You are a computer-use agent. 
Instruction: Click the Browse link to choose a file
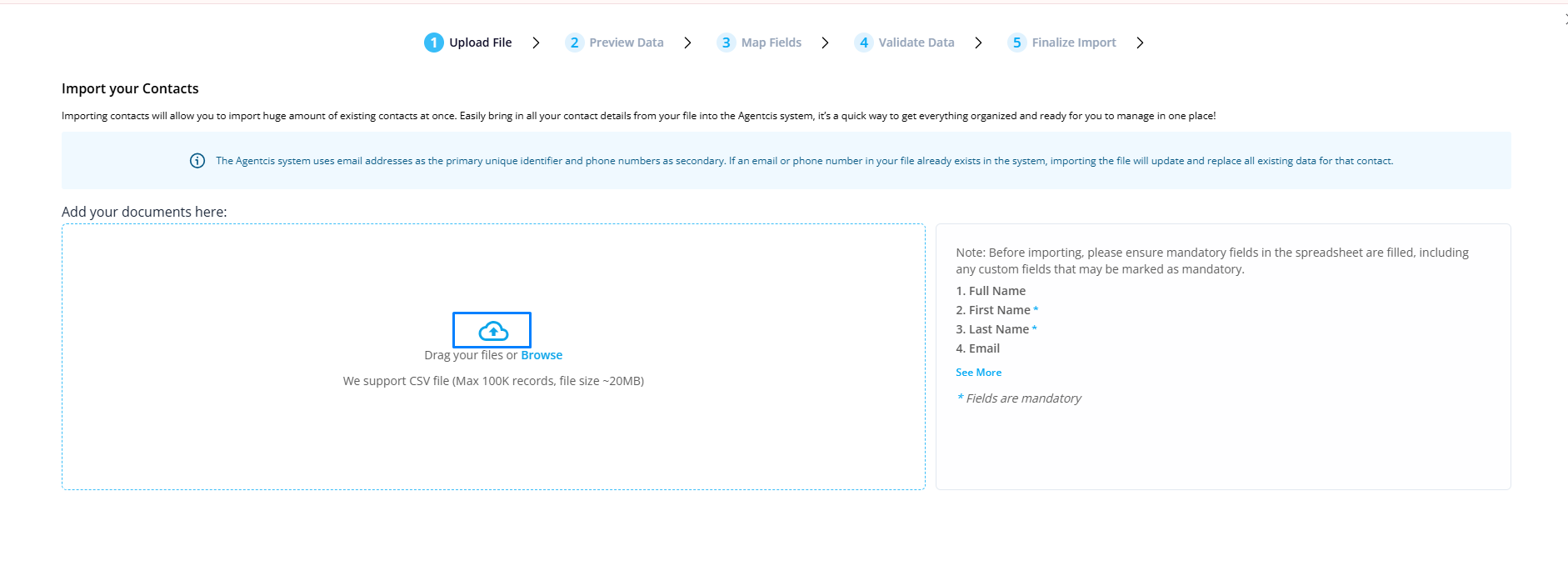pos(542,355)
